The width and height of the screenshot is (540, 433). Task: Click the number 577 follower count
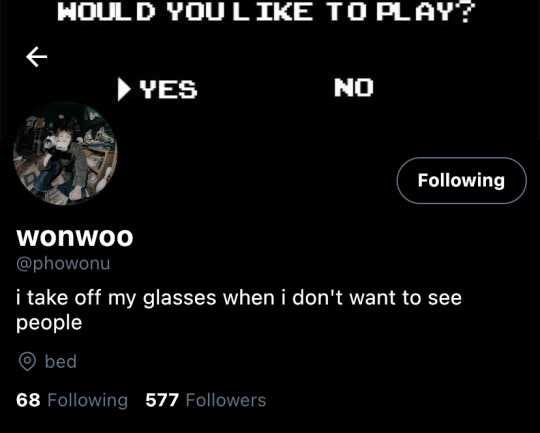[162, 400]
